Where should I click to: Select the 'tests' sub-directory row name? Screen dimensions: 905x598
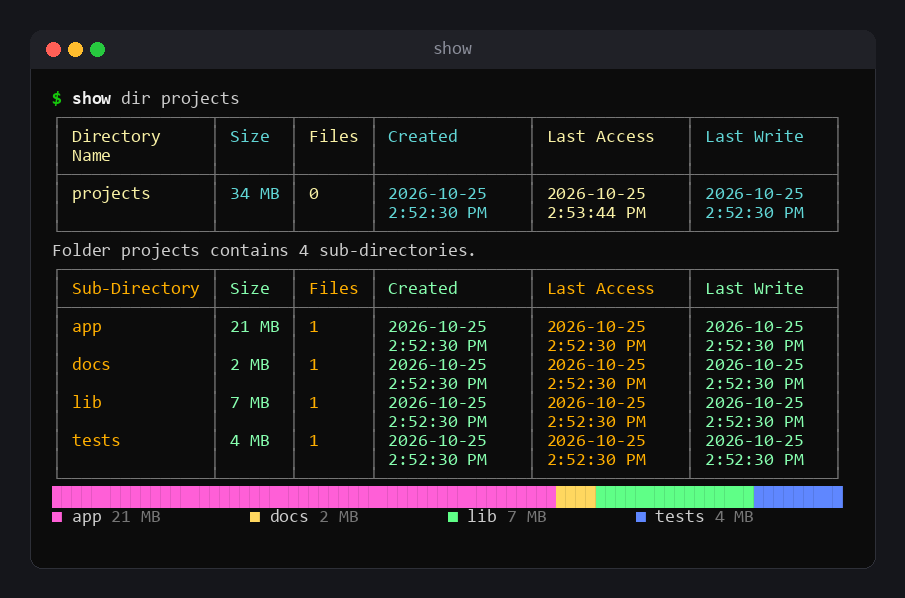[96, 441]
